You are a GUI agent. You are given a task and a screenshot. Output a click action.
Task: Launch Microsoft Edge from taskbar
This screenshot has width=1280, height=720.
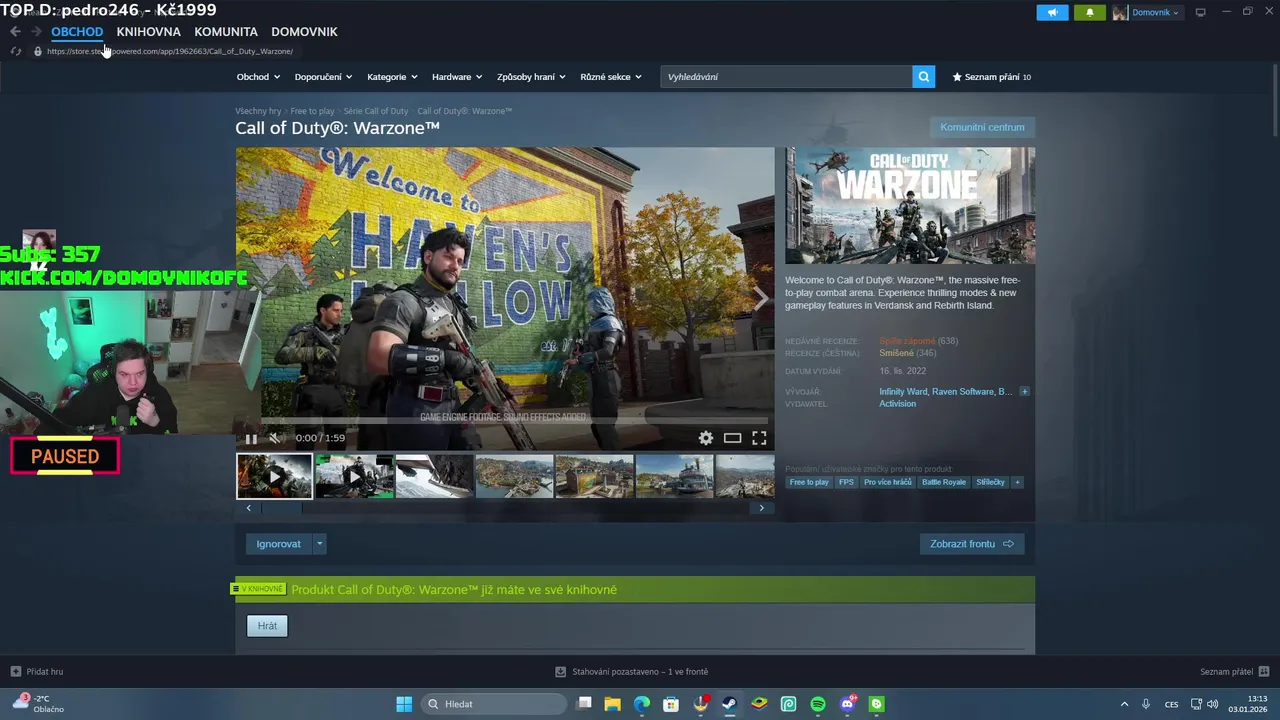(x=642, y=704)
